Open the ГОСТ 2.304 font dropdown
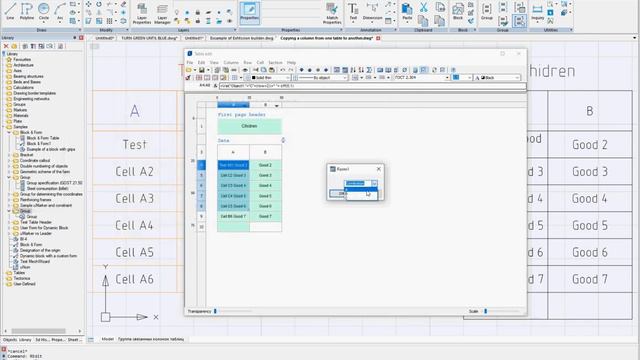640x360 pixels. (x=447, y=78)
